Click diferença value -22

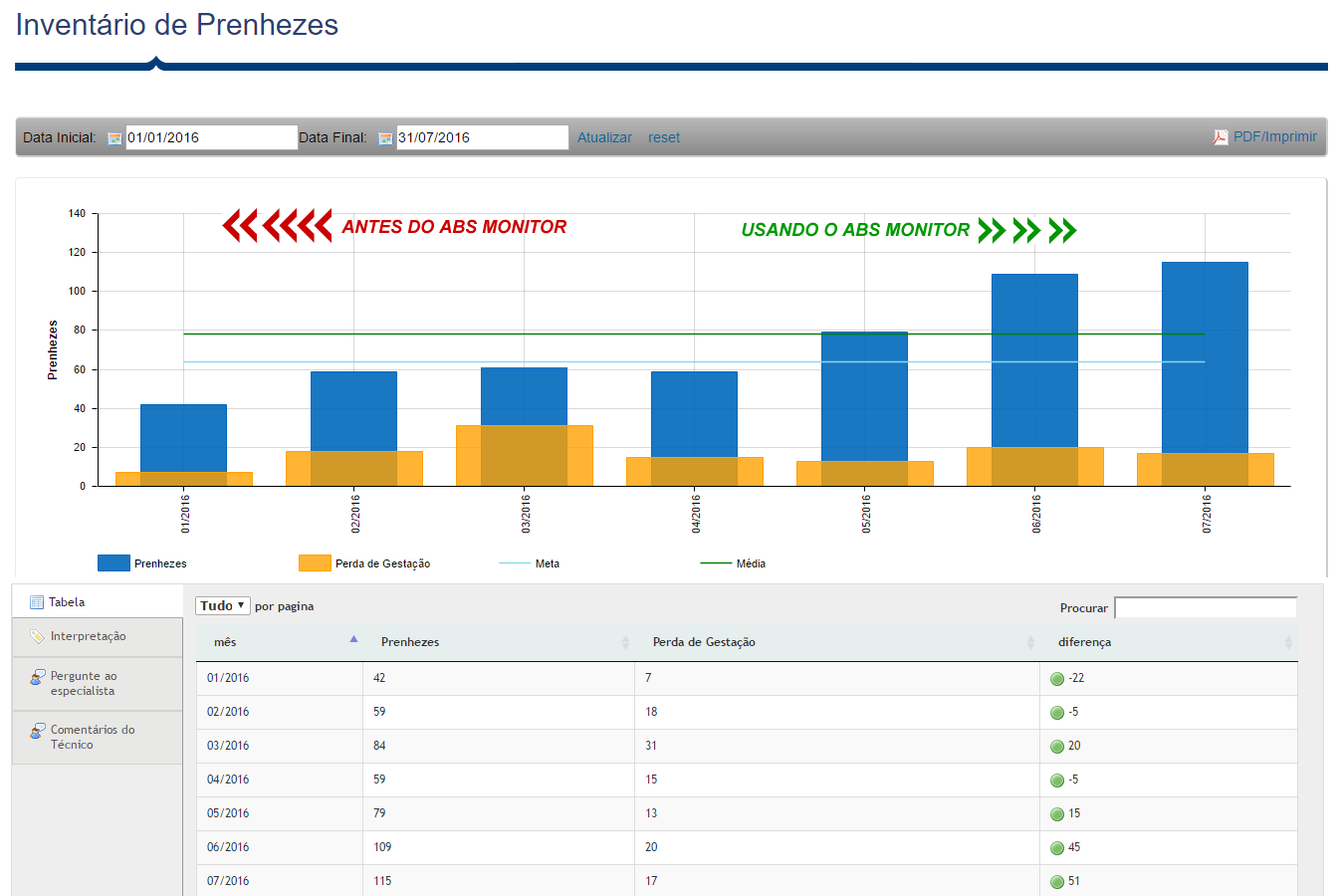click(x=1076, y=678)
